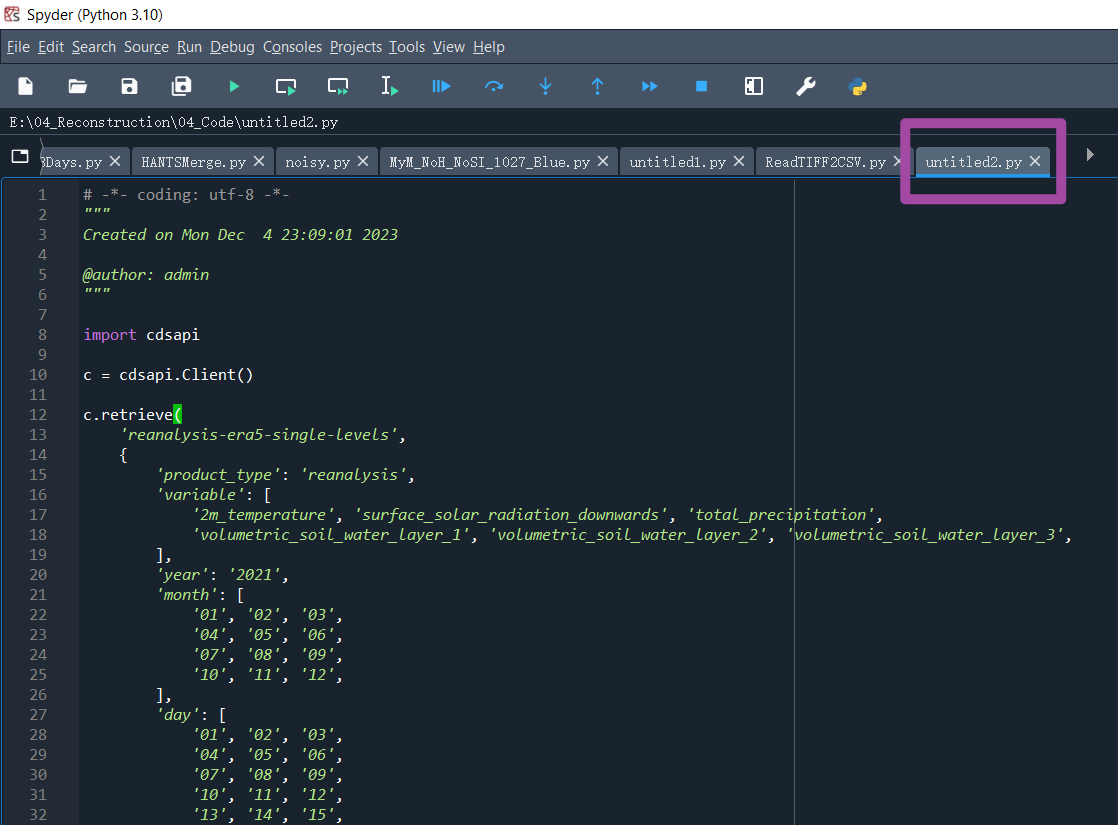Close the partially hidden Days.py tab
The height and width of the screenshot is (825, 1118).
116,162
